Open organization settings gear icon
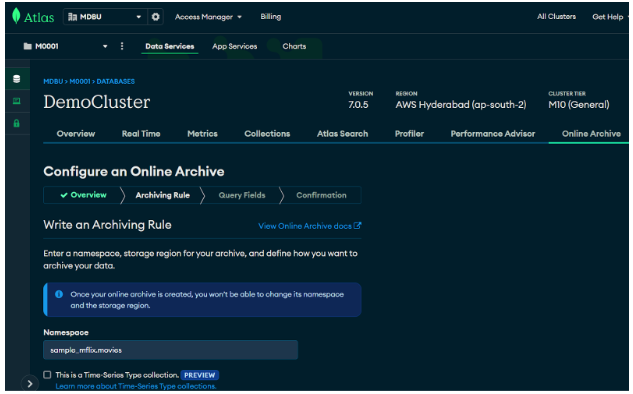The height and width of the screenshot is (394, 633). coord(155,17)
